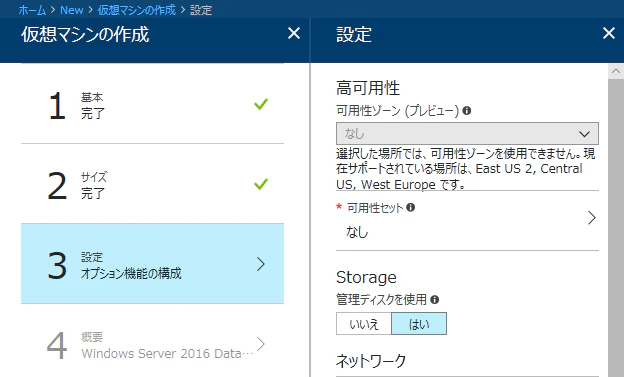Click info icon next to 可用性ゾーン (プレビュー)
Image resolution: width=624 pixels, height=377 pixels.
[x=467, y=111]
